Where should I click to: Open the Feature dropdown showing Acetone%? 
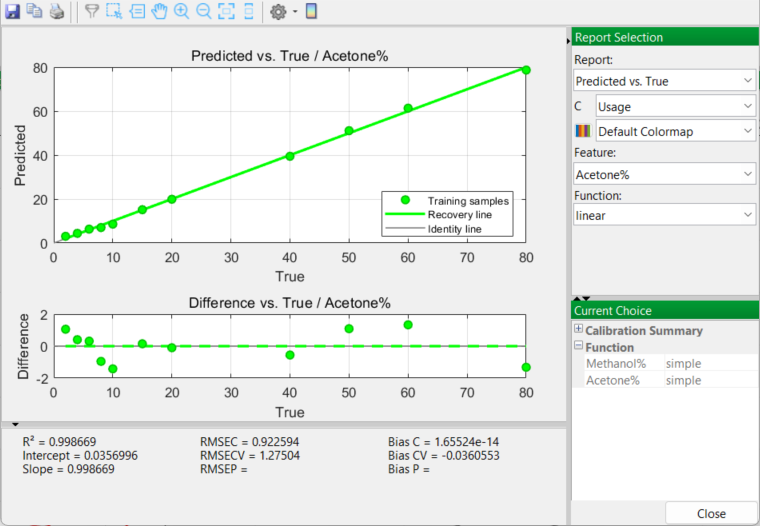point(664,174)
